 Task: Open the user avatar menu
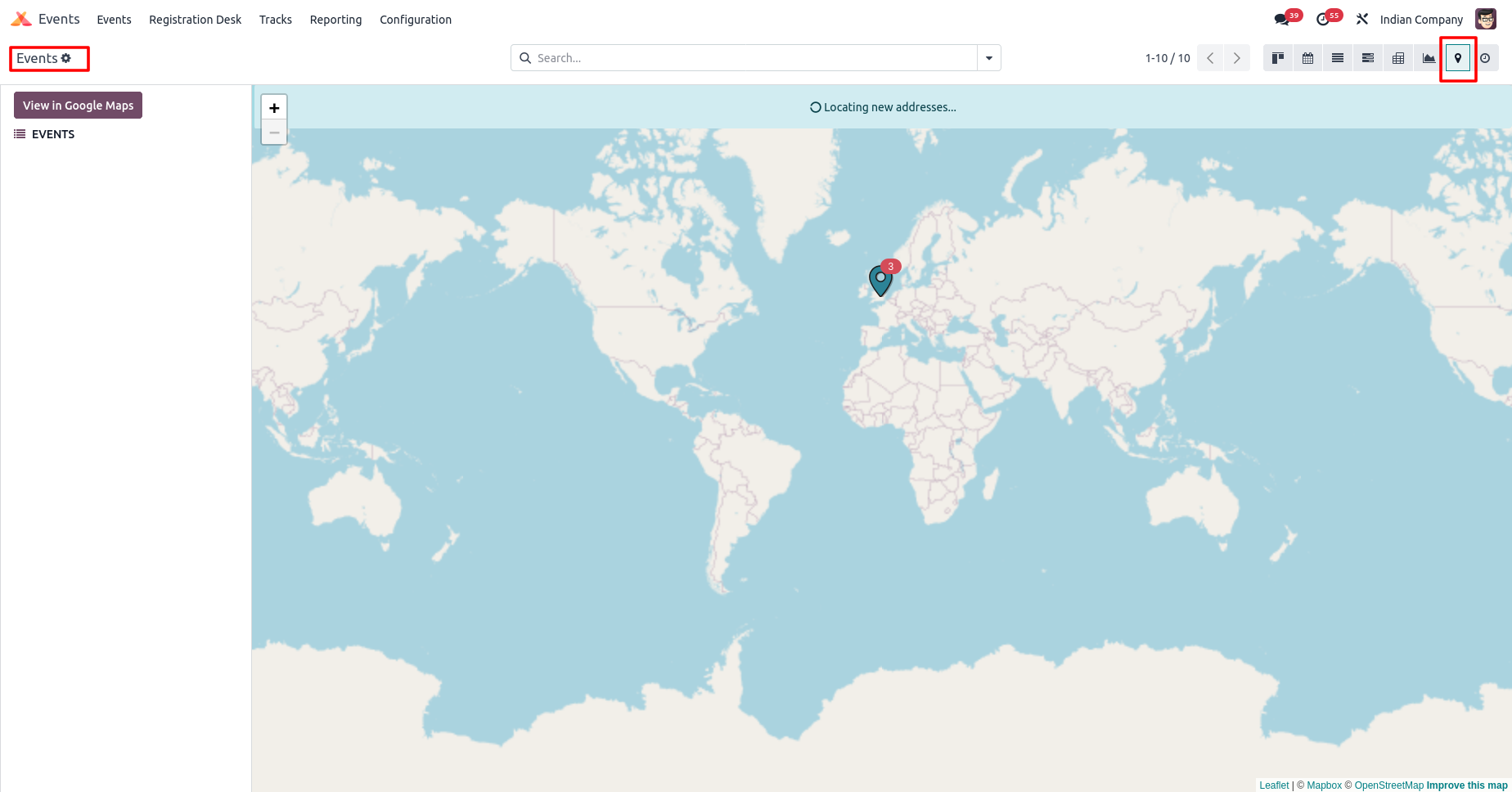(1486, 19)
